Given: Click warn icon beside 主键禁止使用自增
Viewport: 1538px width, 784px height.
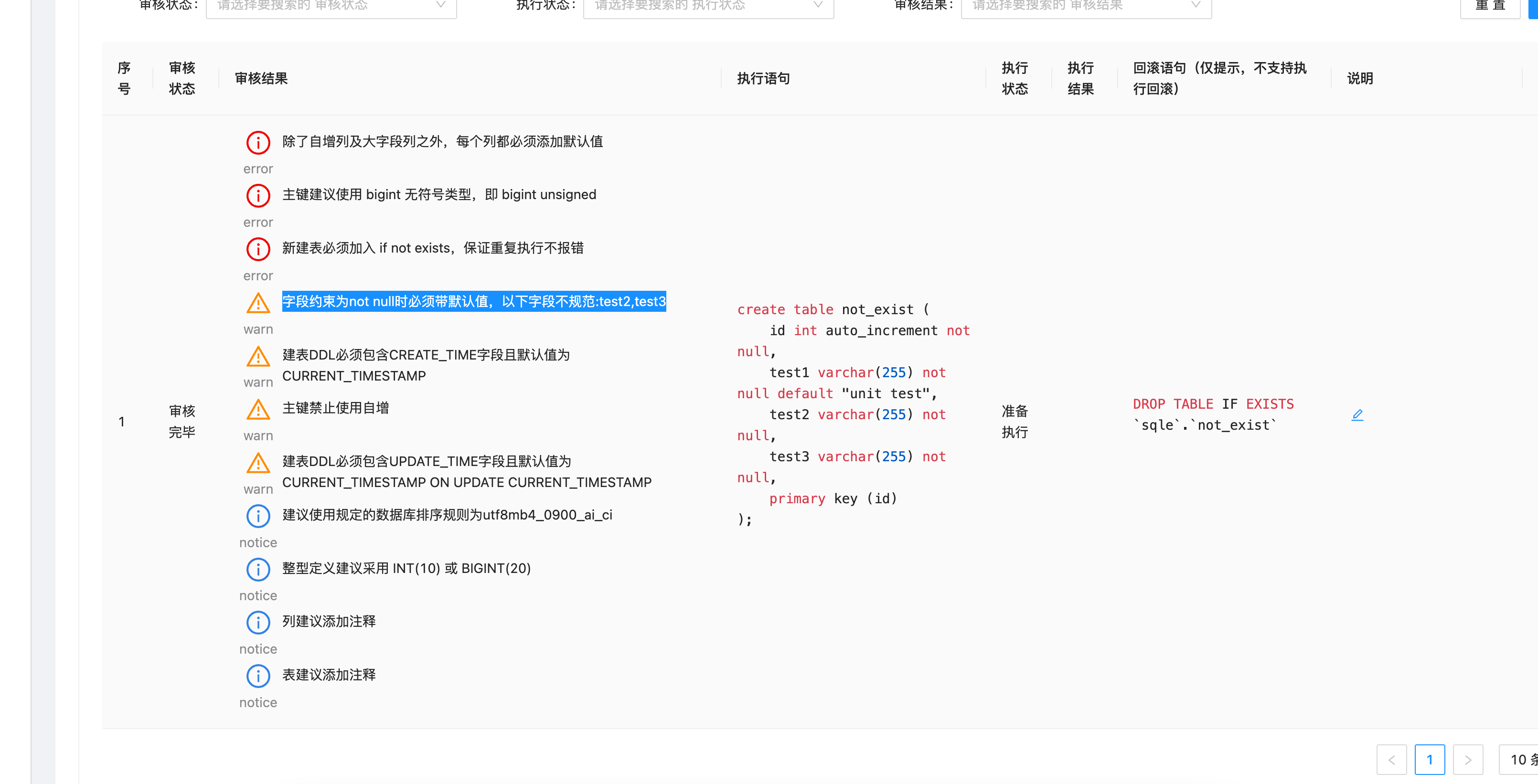Looking at the screenshot, I should click(258, 409).
